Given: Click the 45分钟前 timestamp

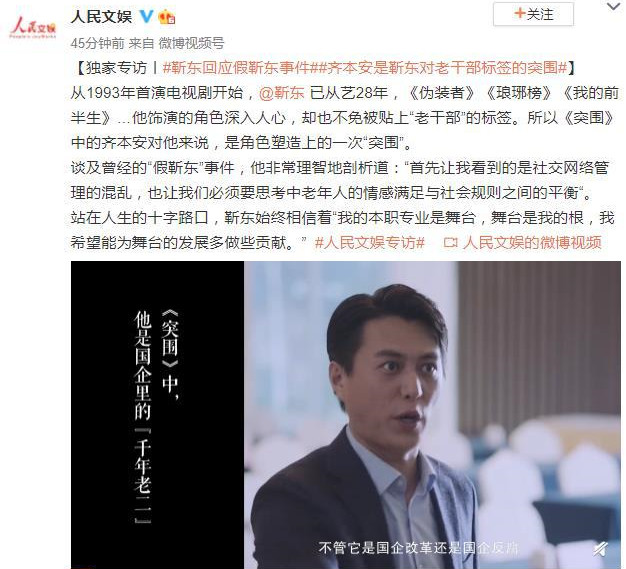Looking at the screenshot, I should 97,43.
